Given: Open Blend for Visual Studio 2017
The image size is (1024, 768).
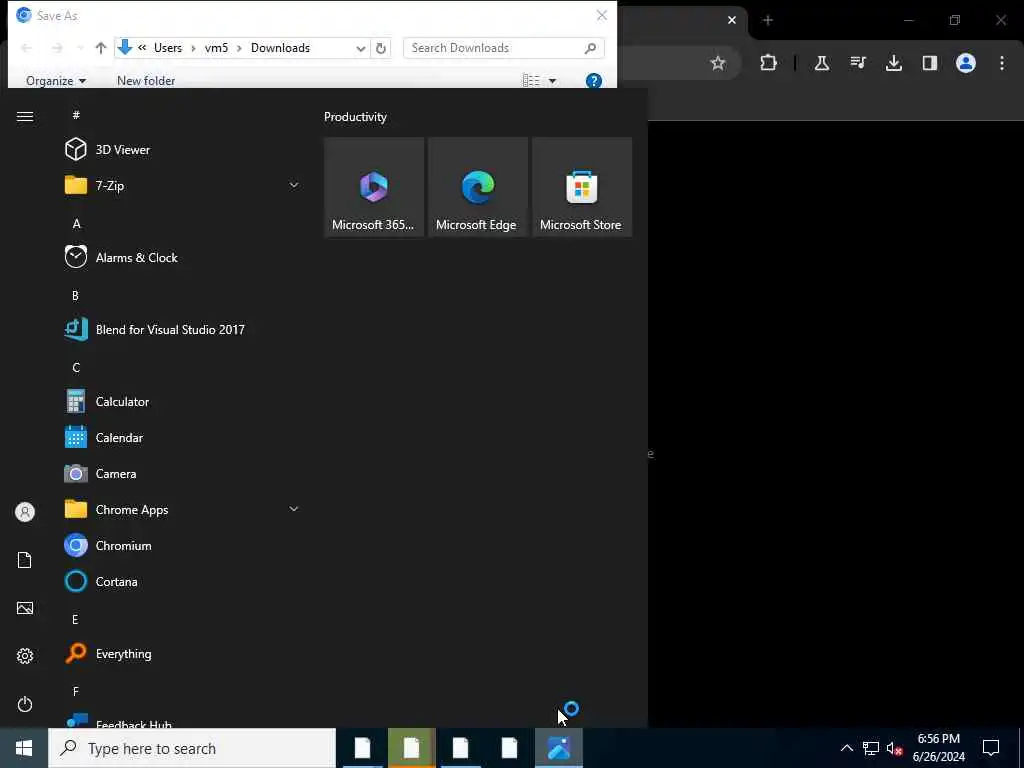Looking at the screenshot, I should [183, 329].
